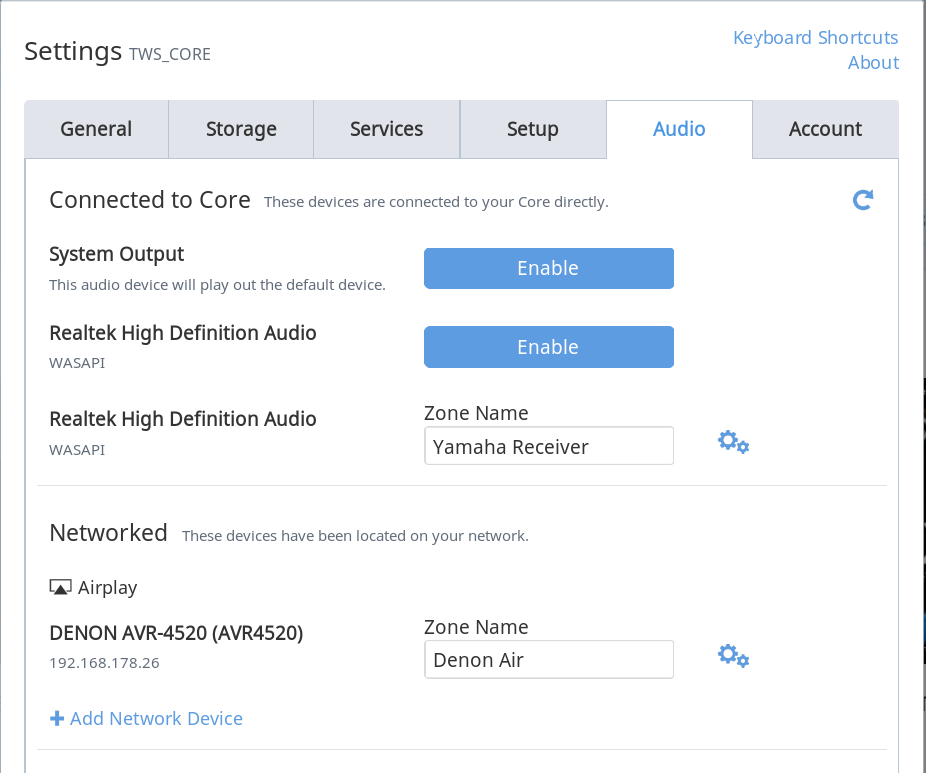Open the About link
This screenshot has width=926, height=773.
point(873,63)
